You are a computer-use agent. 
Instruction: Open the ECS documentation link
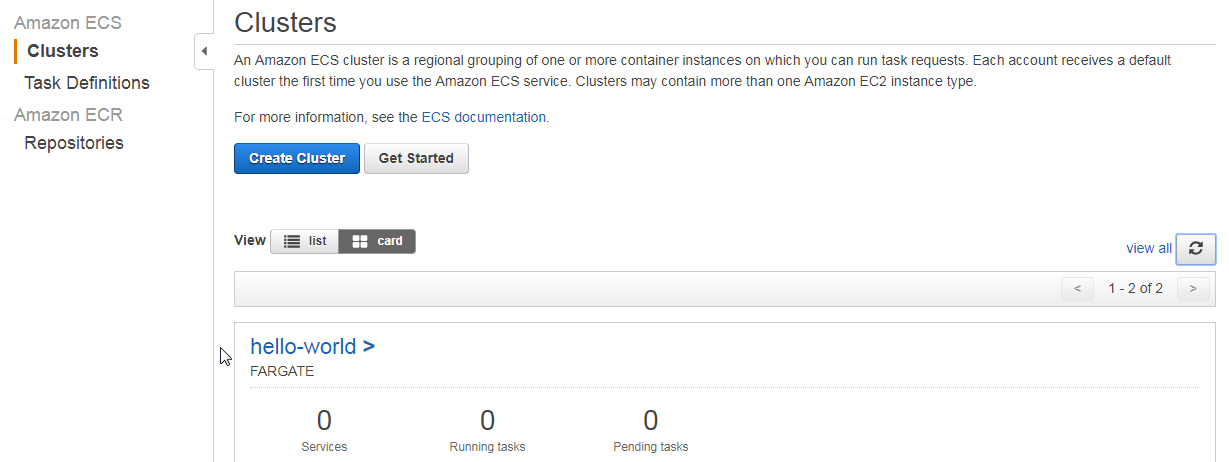point(484,117)
